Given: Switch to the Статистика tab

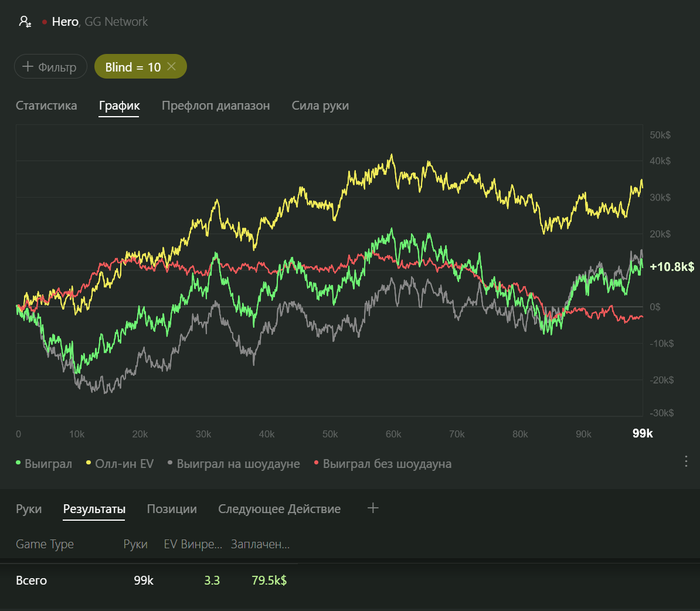Looking at the screenshot, I should tap(46, 105).
